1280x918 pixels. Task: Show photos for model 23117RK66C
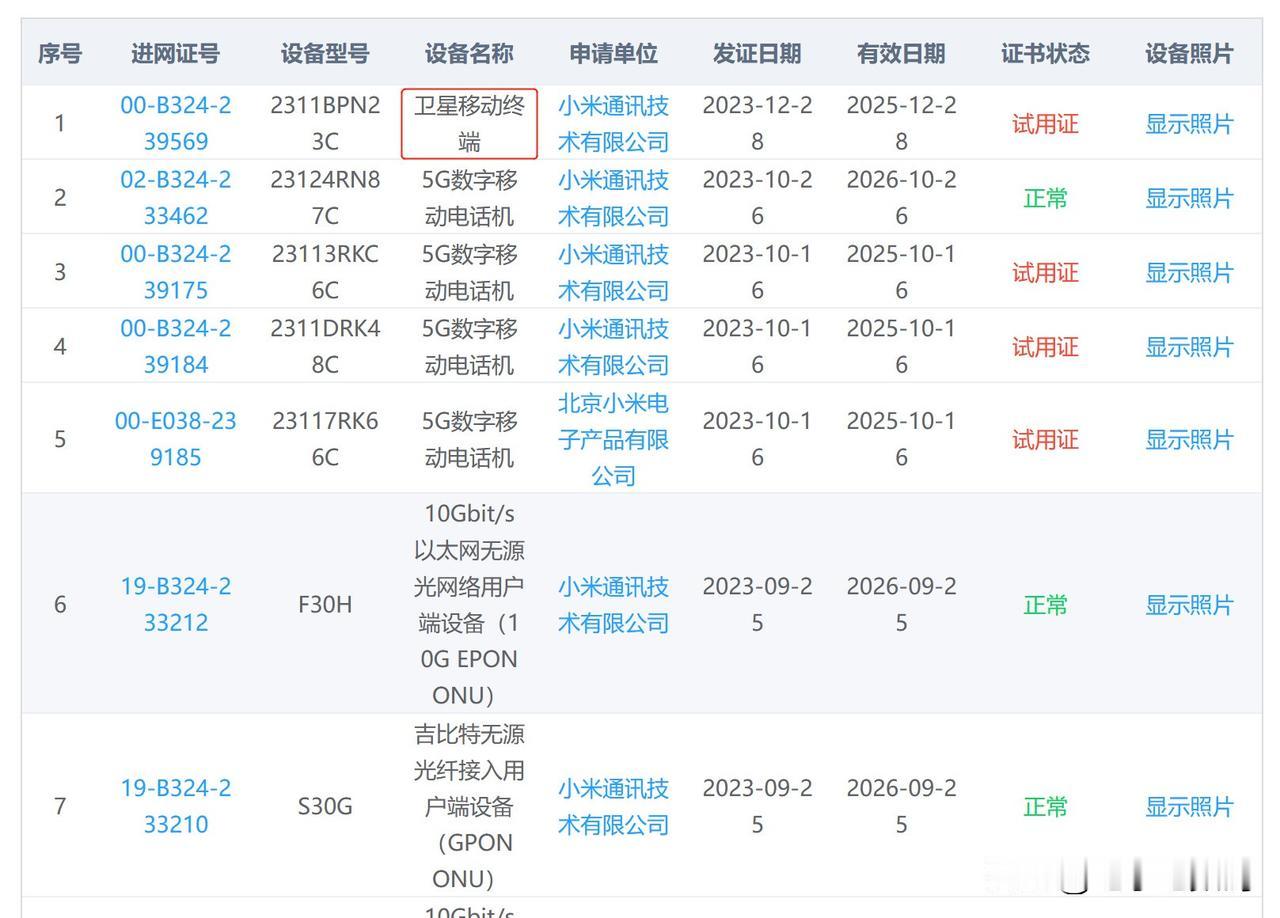[1189, 439]
